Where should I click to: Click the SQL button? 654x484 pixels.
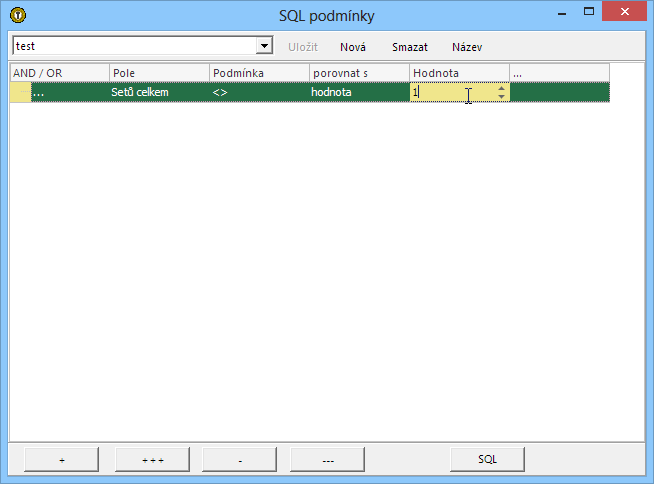(487, 459)
